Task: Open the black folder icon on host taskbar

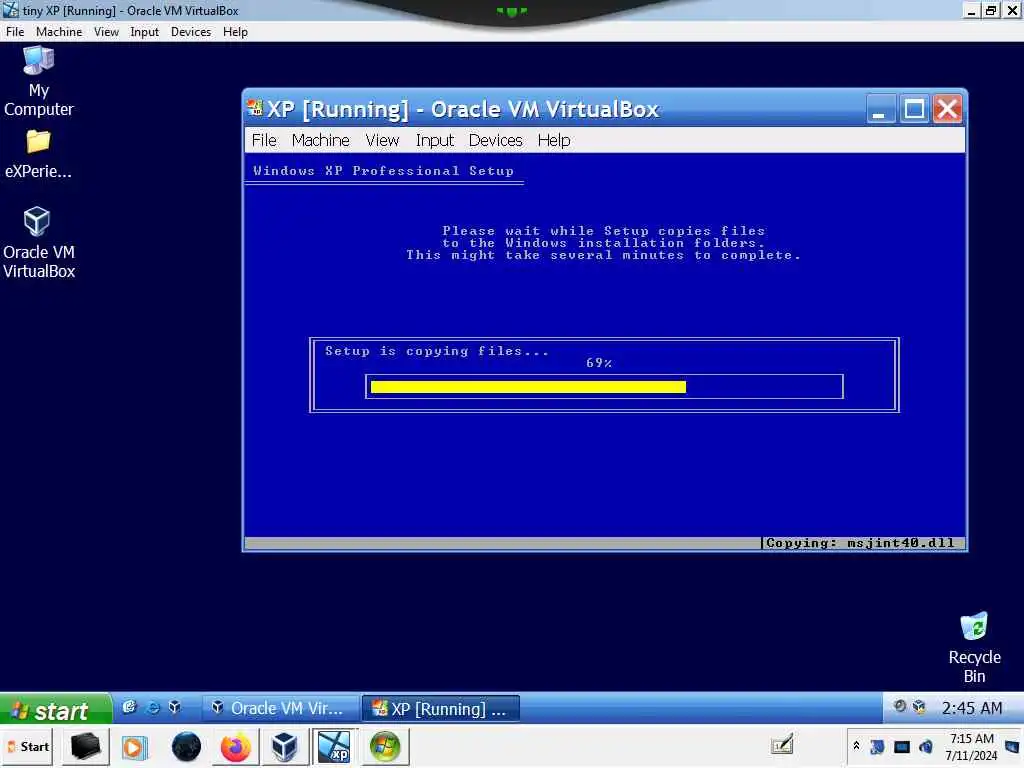Action: tap(86, 746)
